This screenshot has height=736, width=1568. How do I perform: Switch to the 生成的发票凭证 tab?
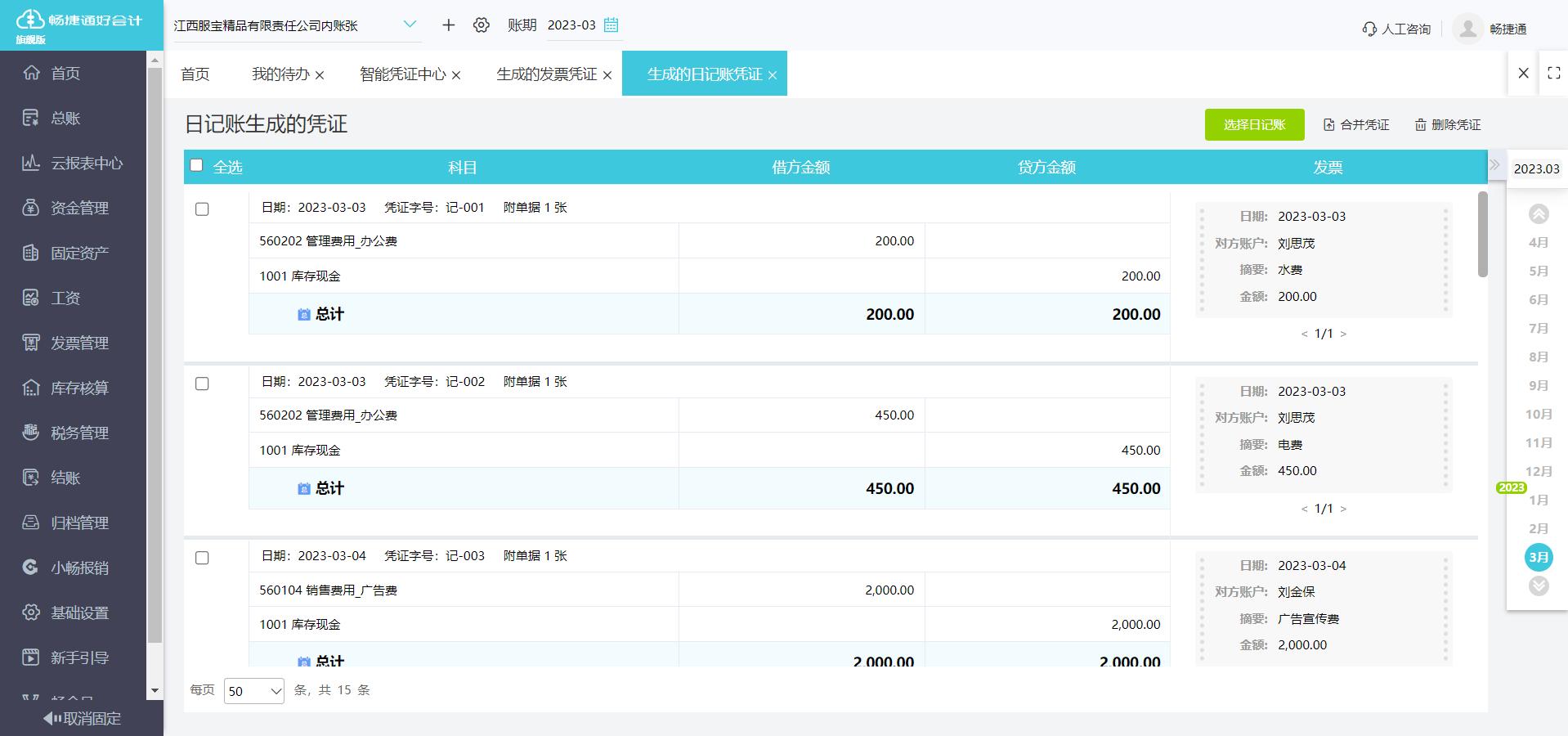(x=546, y=74)
